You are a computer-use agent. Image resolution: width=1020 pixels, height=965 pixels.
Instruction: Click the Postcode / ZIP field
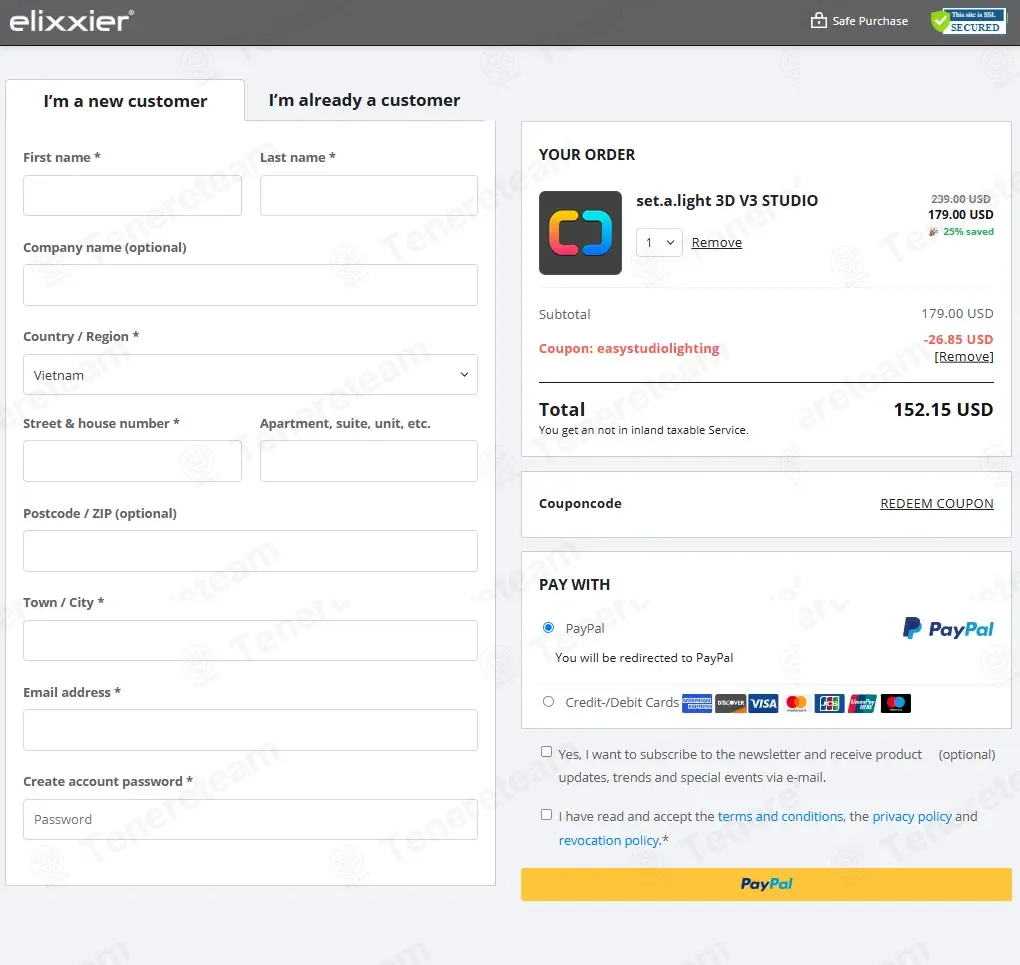(250, 551)
